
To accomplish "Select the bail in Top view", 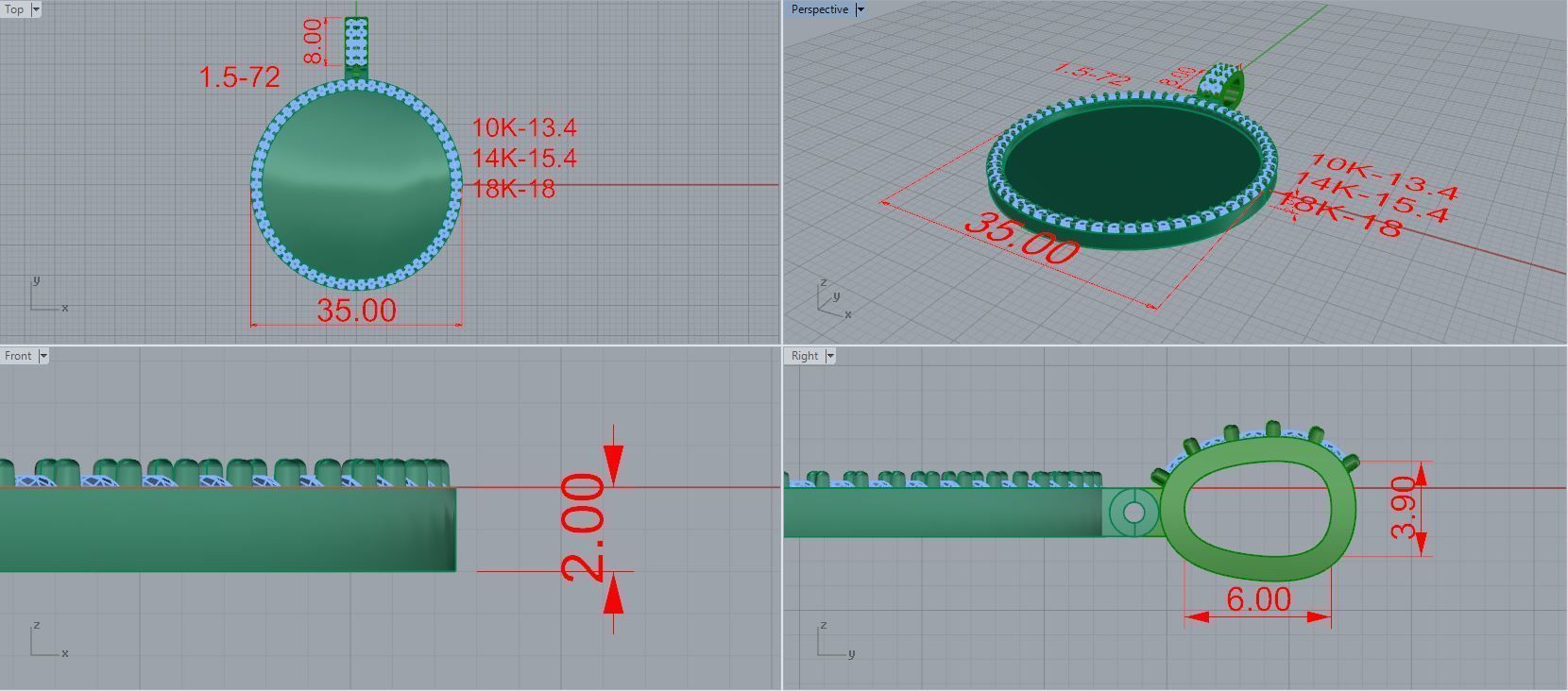I will tap(356, 42).
